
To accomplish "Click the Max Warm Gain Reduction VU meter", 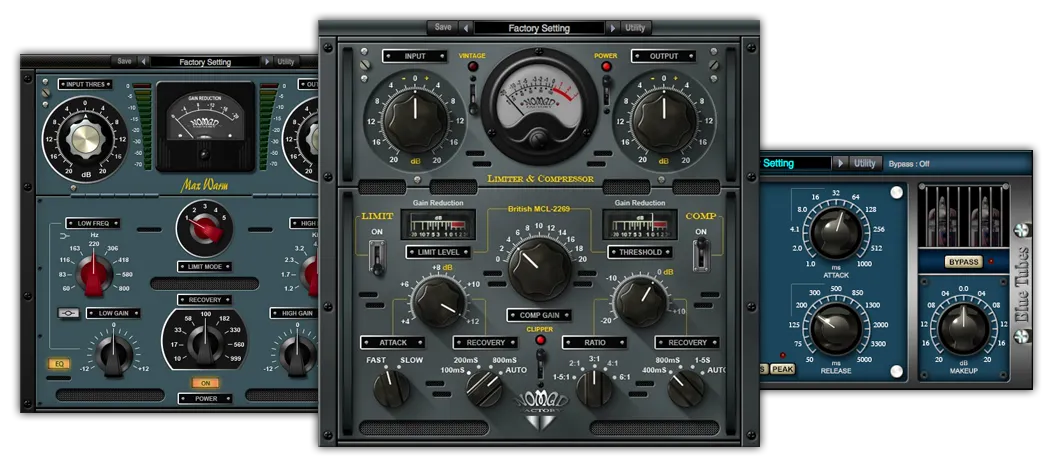I will (205, 126).
